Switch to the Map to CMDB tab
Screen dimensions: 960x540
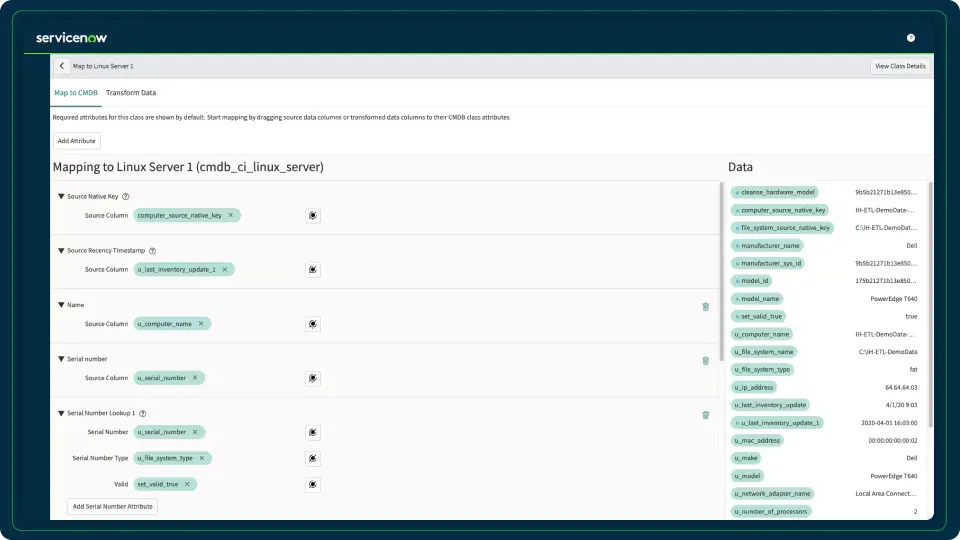point(76,93)
